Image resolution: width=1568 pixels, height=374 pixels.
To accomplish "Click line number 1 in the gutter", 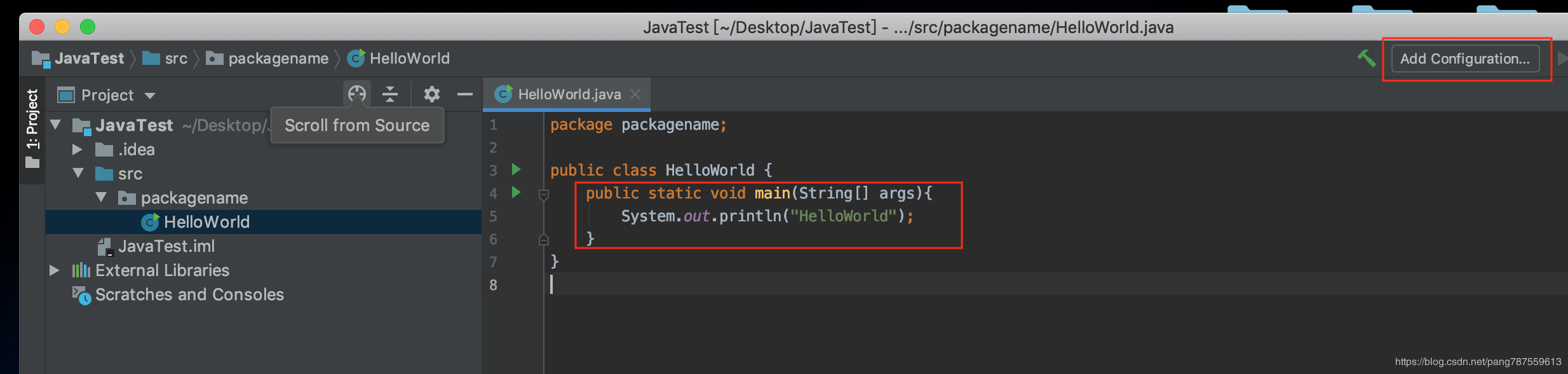I will pyautogui.click(x=493, y=125).
